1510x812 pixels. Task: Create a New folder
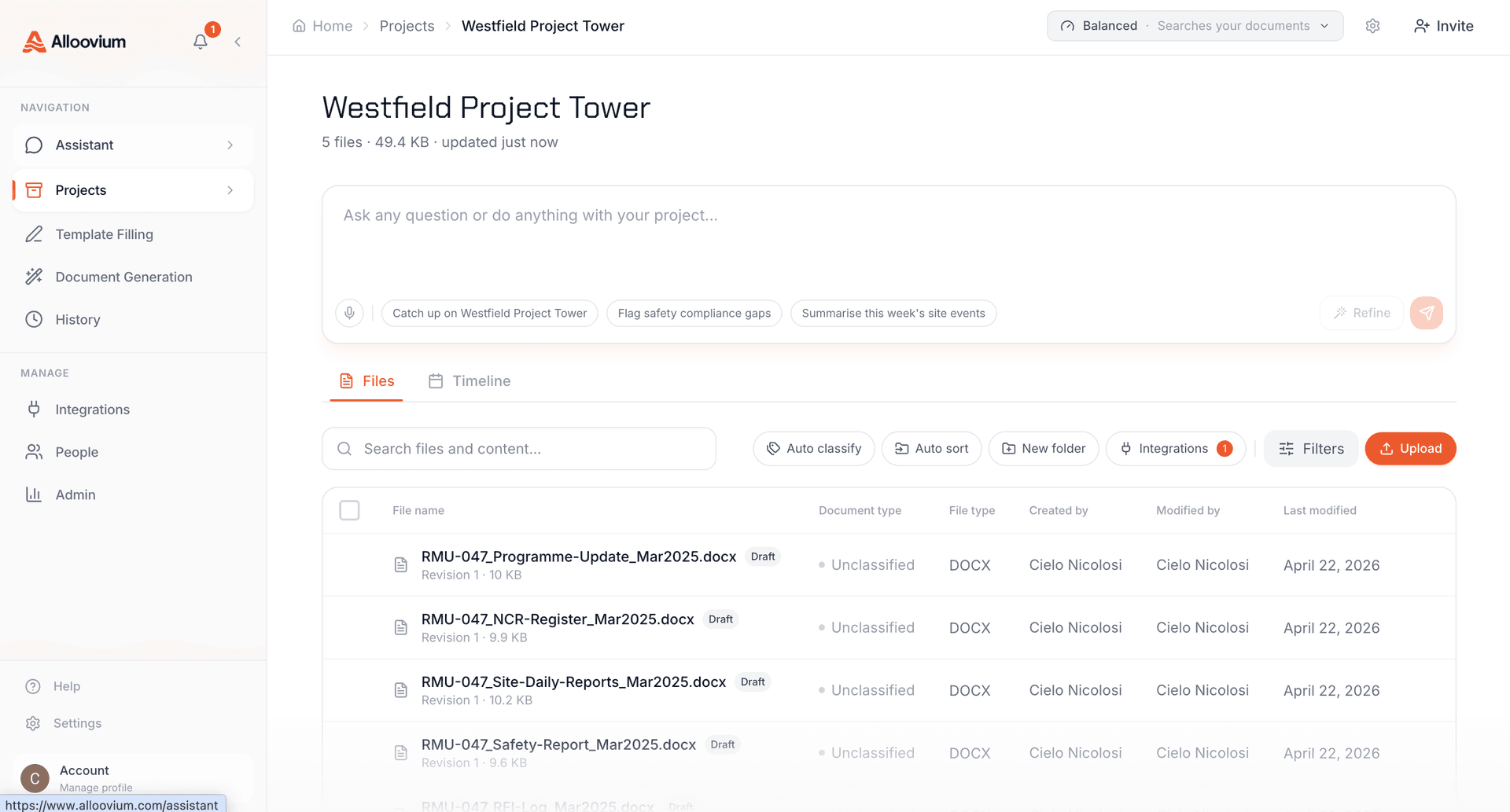point(1044,449)
